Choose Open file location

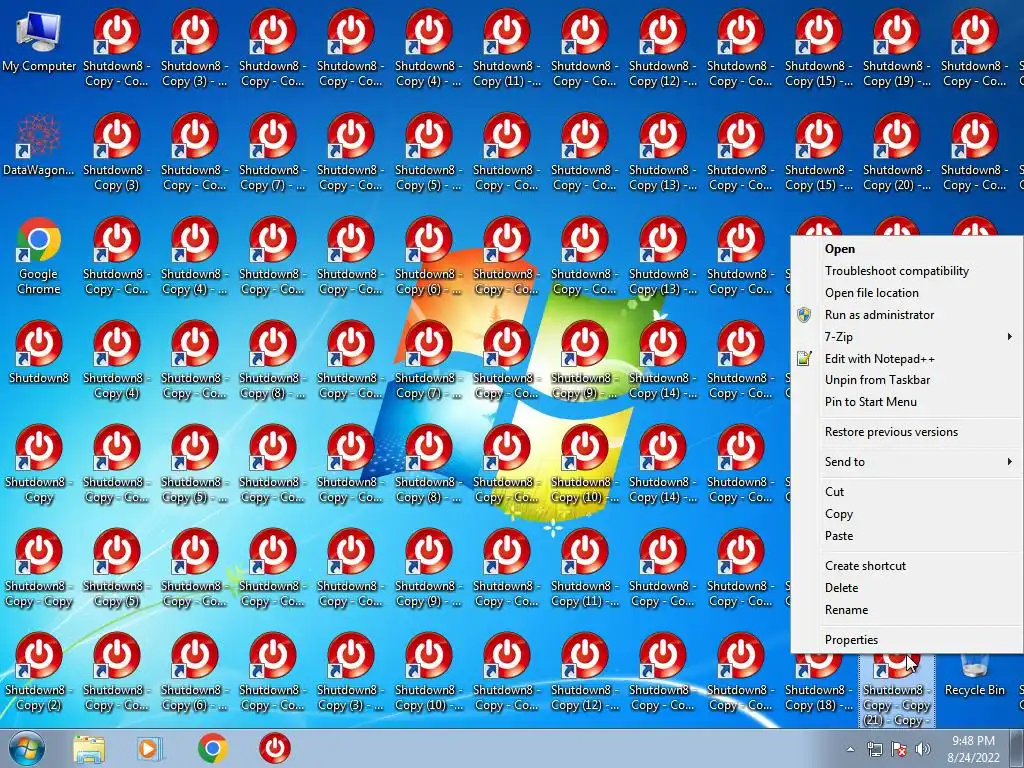point(906,293)
